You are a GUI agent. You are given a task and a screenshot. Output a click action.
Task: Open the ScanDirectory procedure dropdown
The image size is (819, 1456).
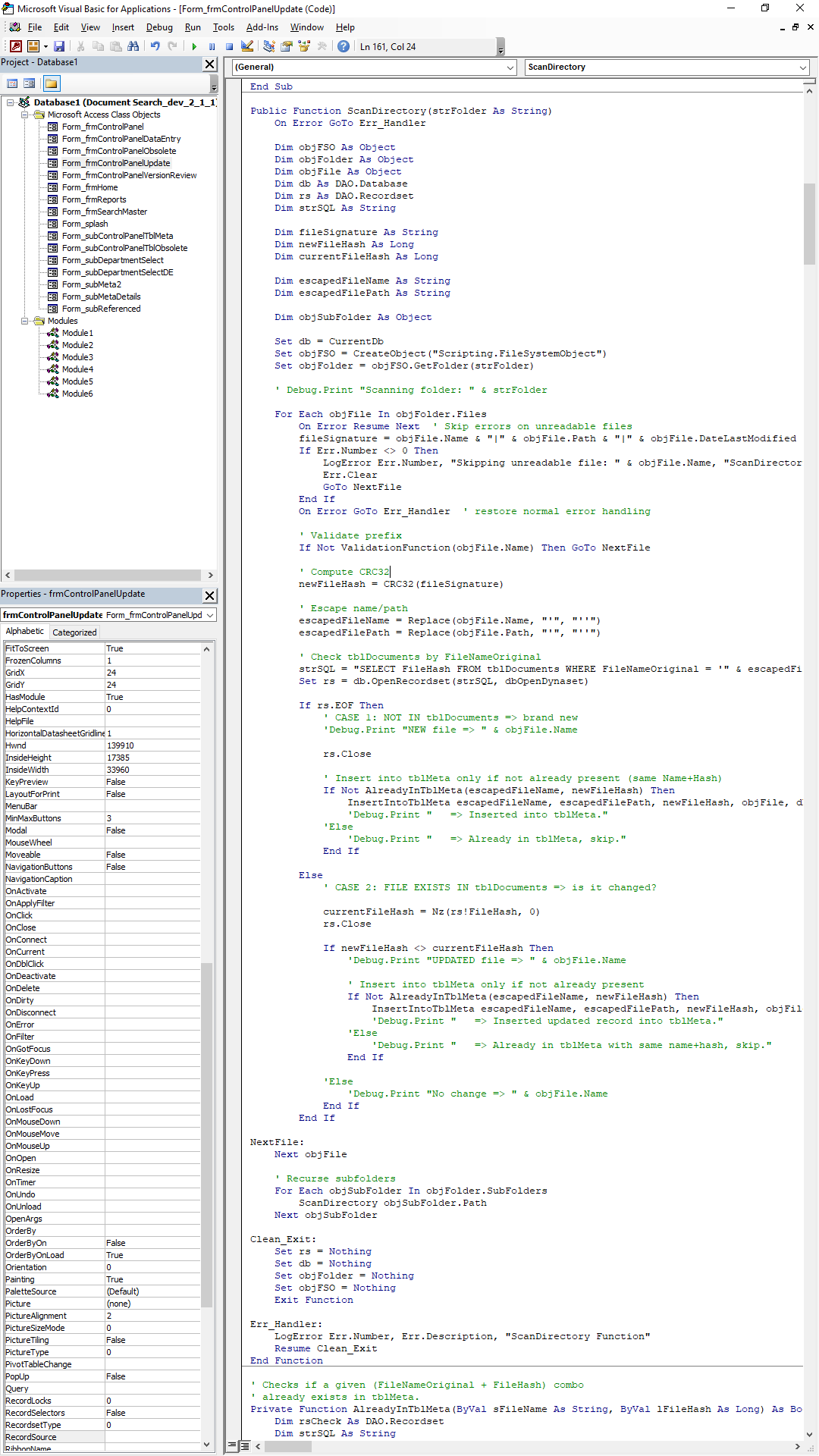pos(802,67)
